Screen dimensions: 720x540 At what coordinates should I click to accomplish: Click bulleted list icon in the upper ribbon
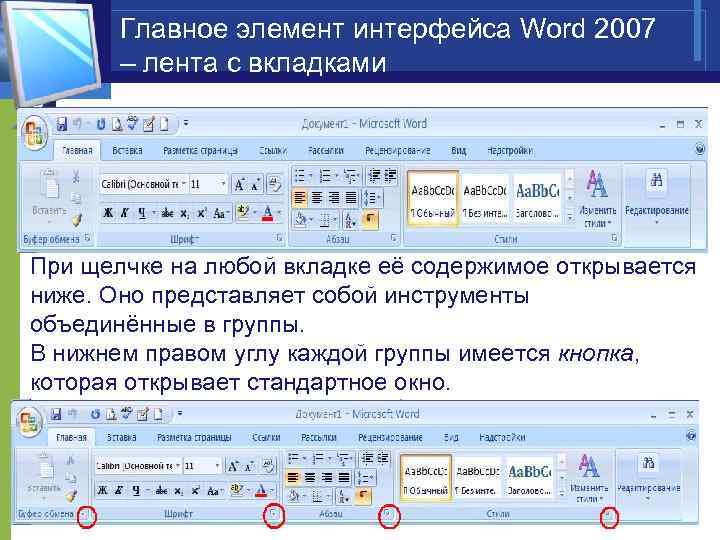click(302, 176)
